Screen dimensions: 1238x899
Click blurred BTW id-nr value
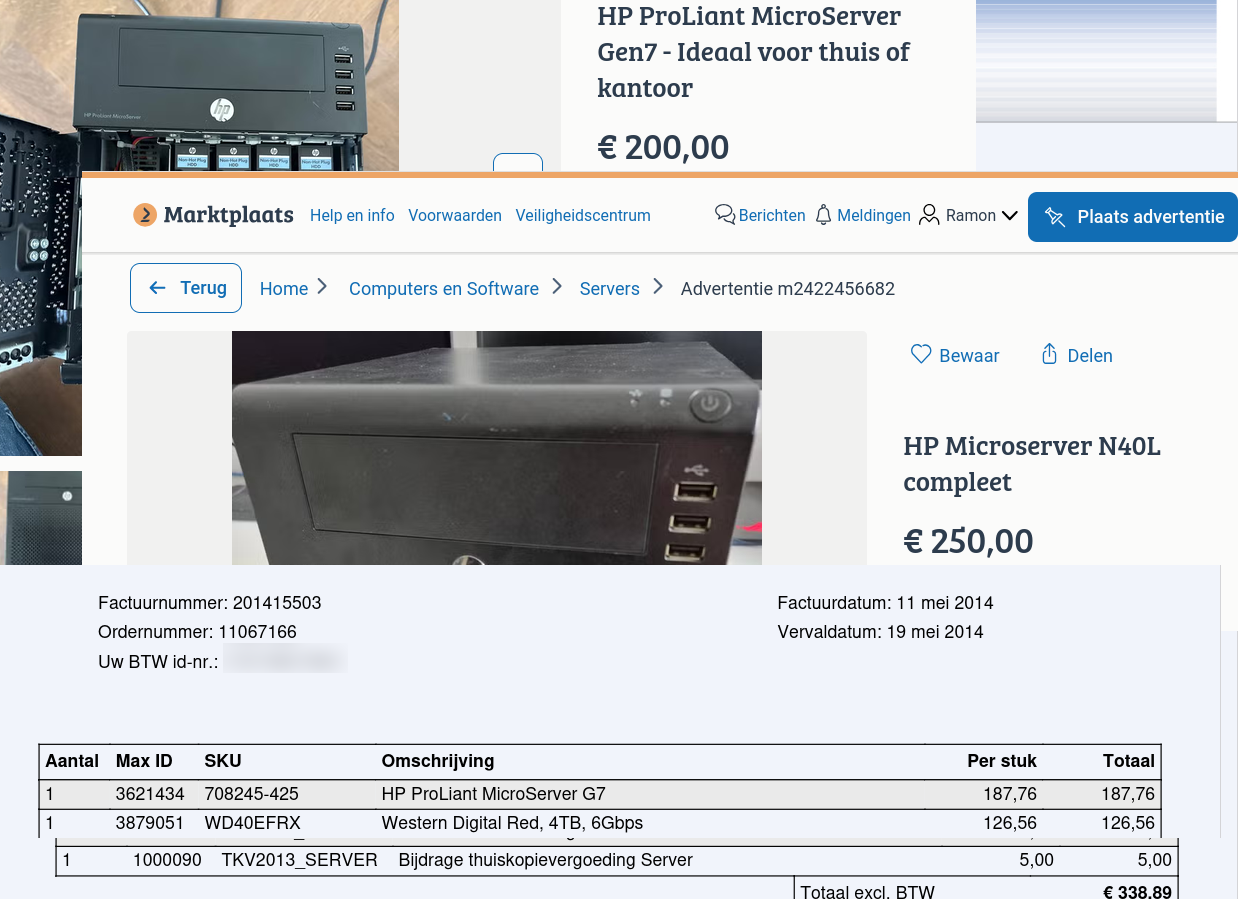tap(285, 660)
